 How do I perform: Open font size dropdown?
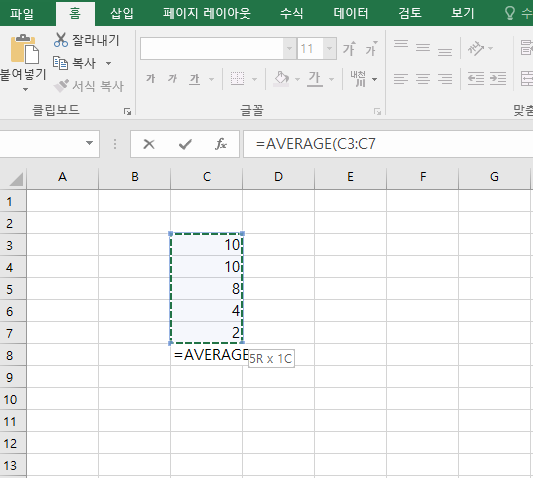click(329, 49)
